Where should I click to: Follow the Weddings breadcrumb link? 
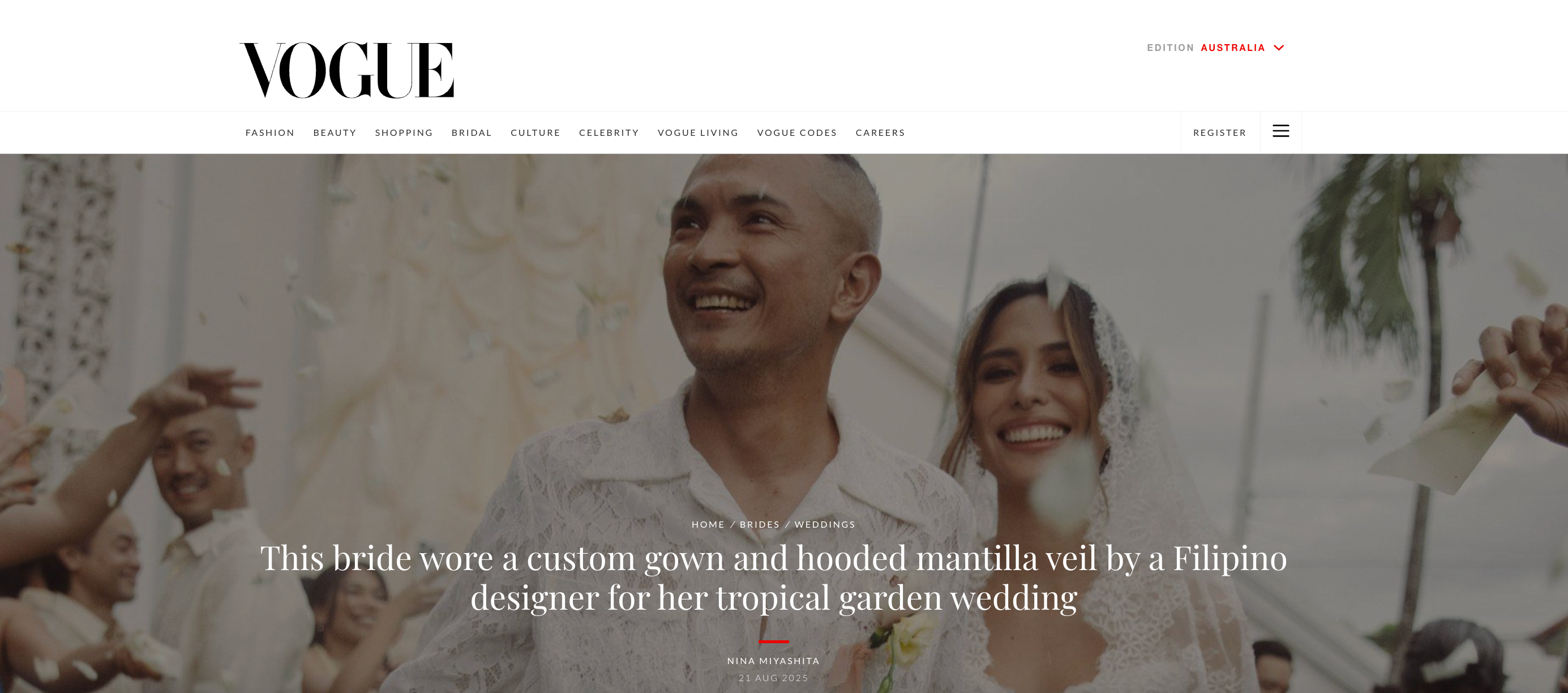pos(825,524)
